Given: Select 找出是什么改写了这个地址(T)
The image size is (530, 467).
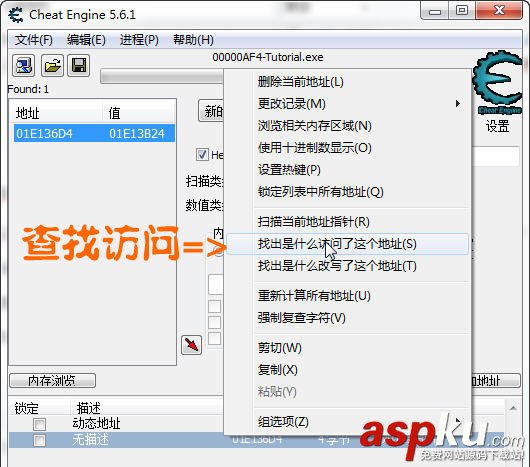Looking at the screenshot, I should point(347,266).
